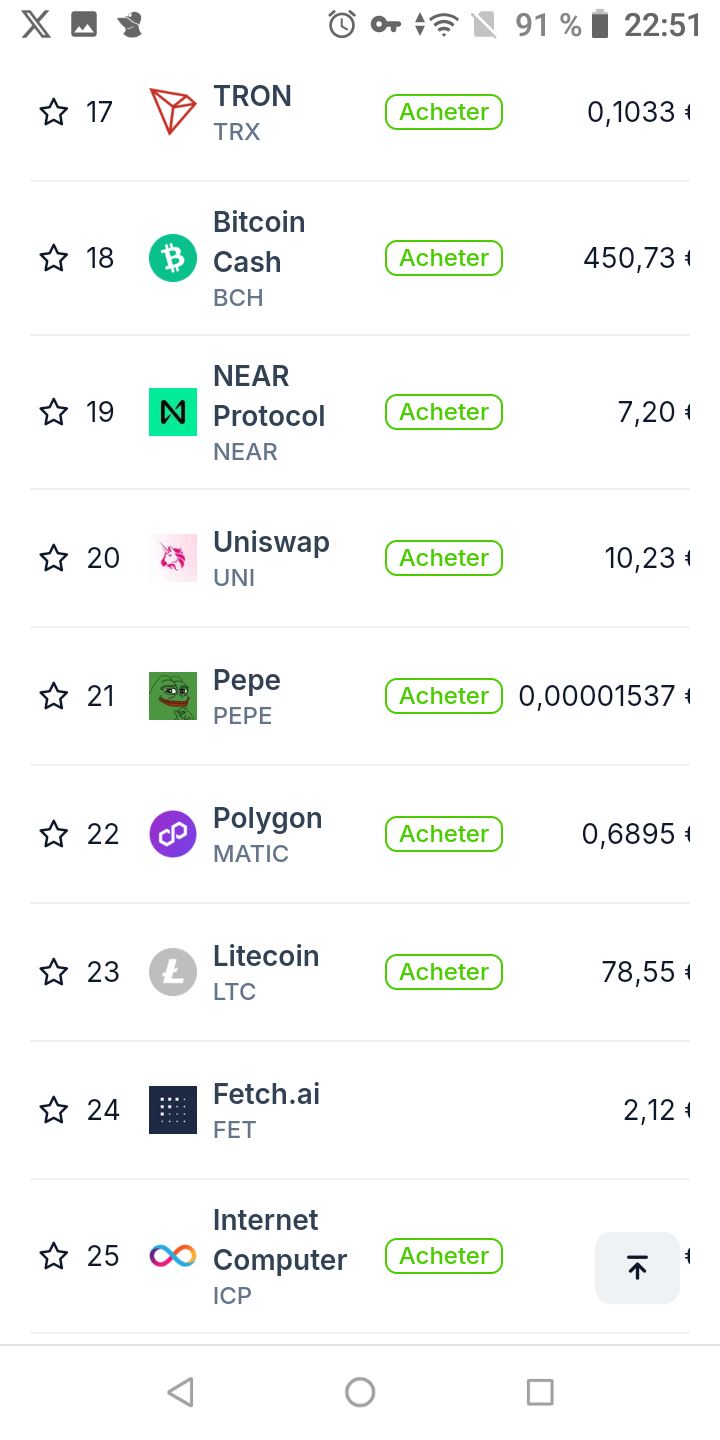This screenshot has width=720, height=1440.
Task: Click the Pepe frog icon
Action: [173, 696]
